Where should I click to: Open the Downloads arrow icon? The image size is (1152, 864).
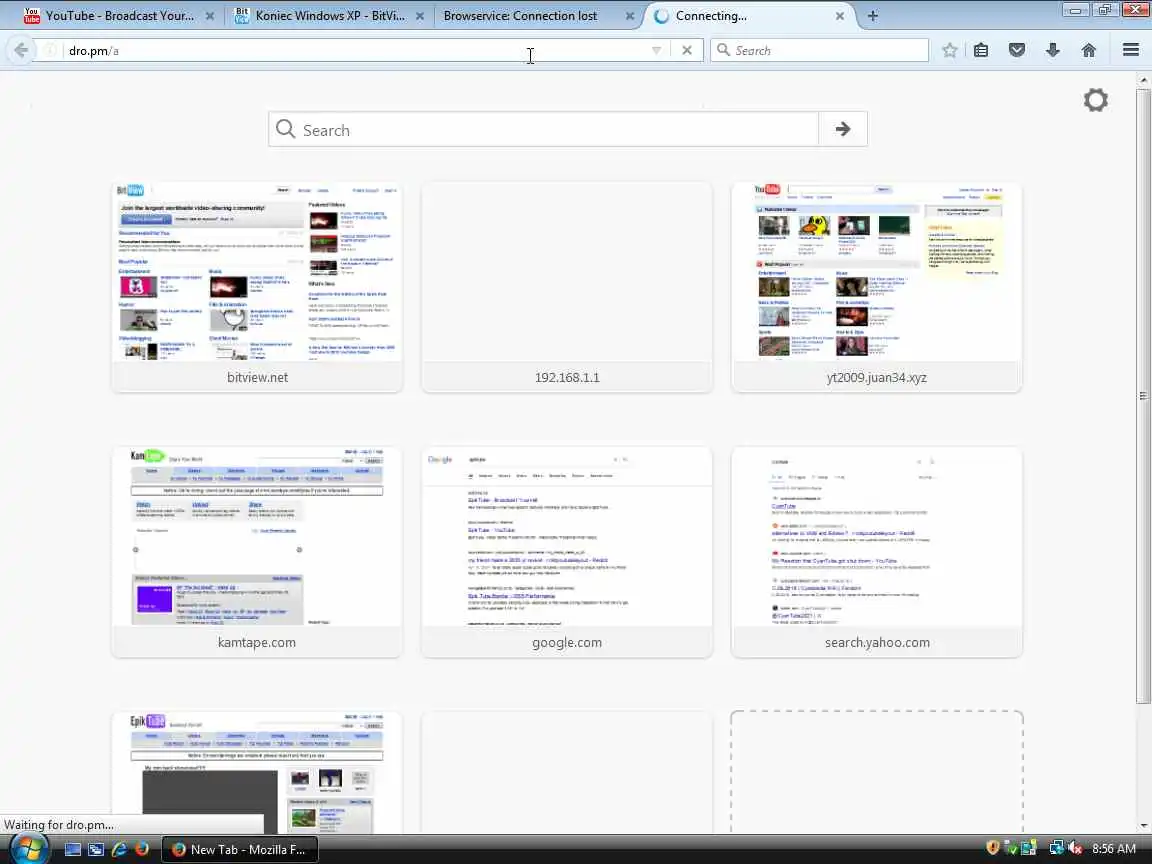coord(1053,50)
